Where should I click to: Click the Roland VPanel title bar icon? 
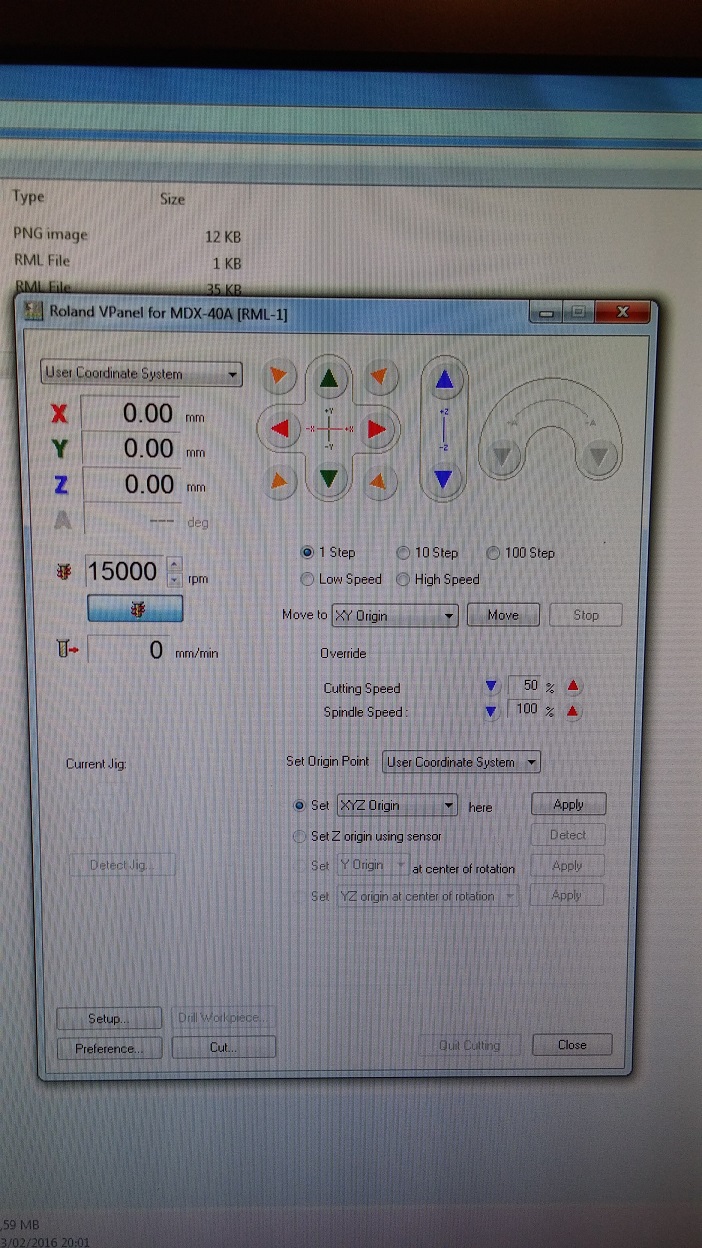[x=34, y=312]
